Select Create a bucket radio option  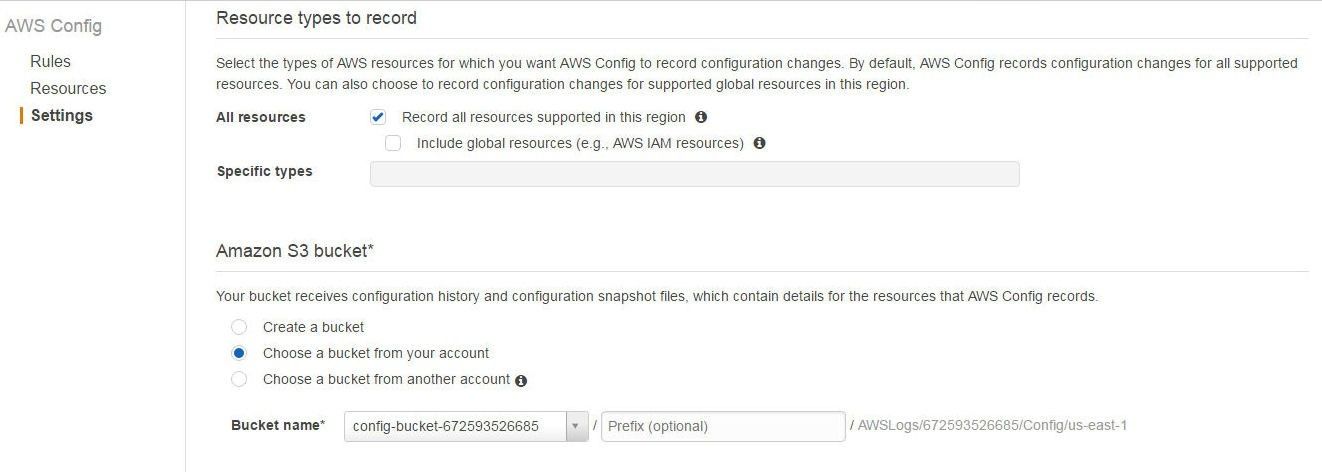(239, 327)
